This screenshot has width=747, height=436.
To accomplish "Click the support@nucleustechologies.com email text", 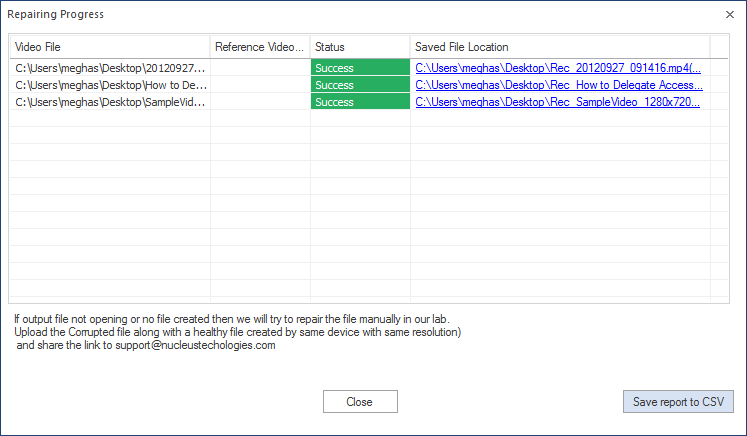I will pyautogui.click(x=195, y=345).
